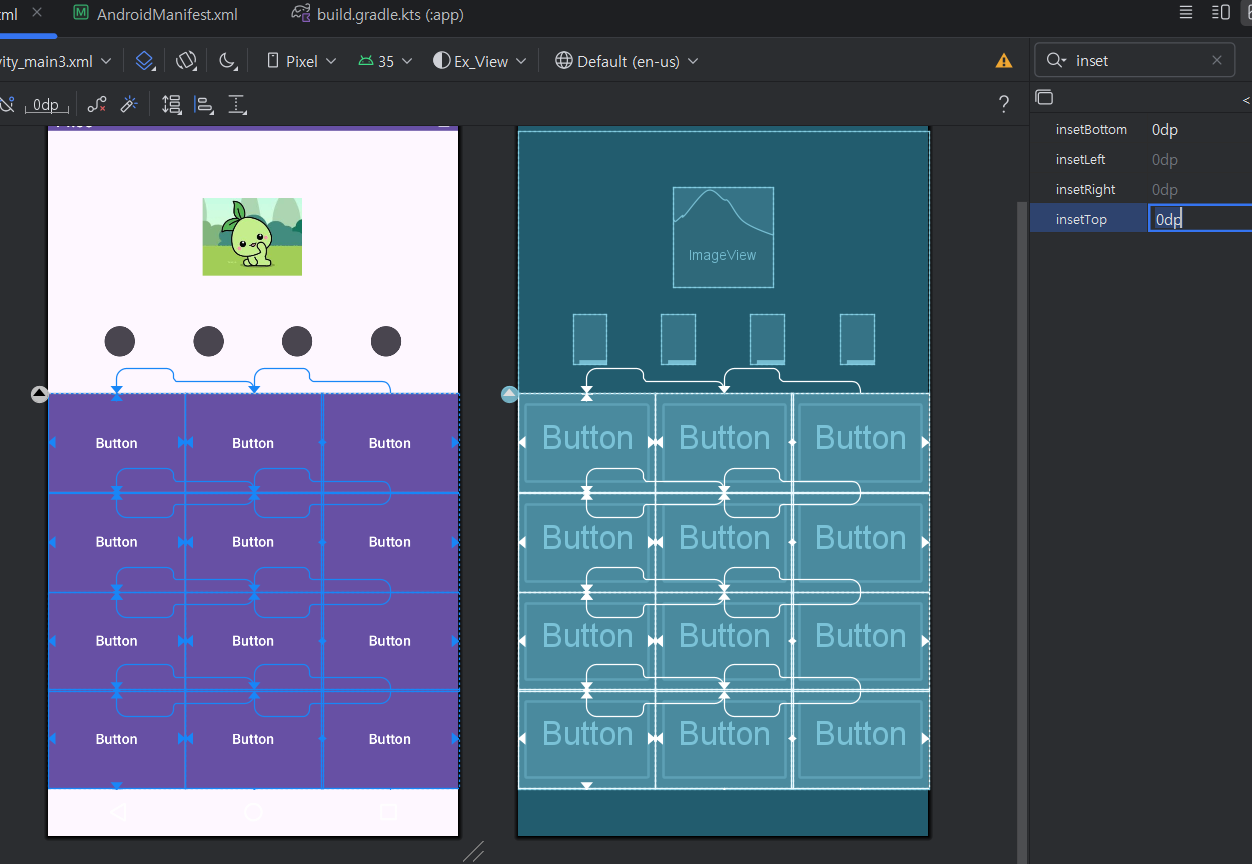Screen dimensions: 1252x864
Task: Select the insetRight attribute name
Action: 1085,189
